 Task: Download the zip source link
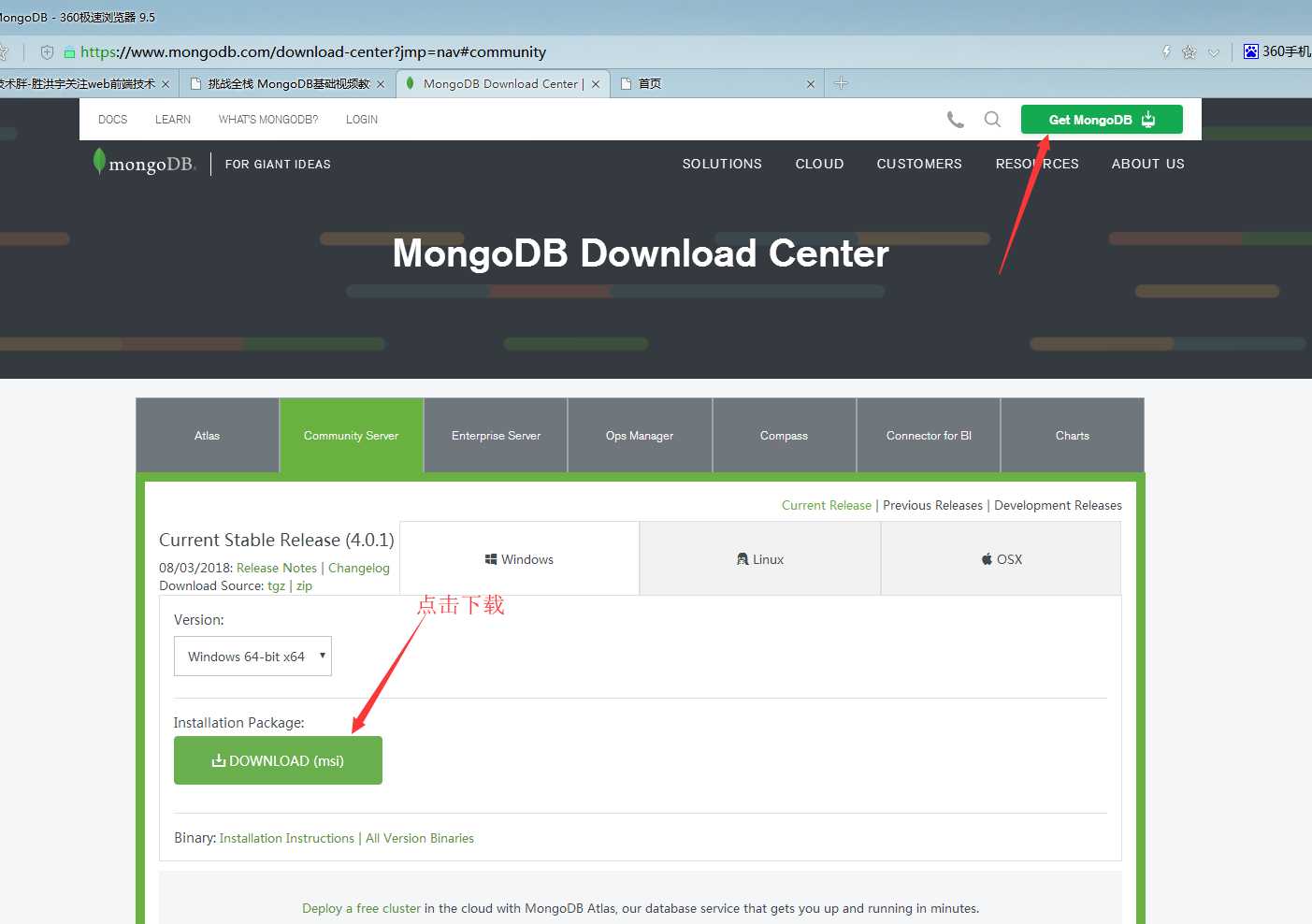tap(305, 585)
